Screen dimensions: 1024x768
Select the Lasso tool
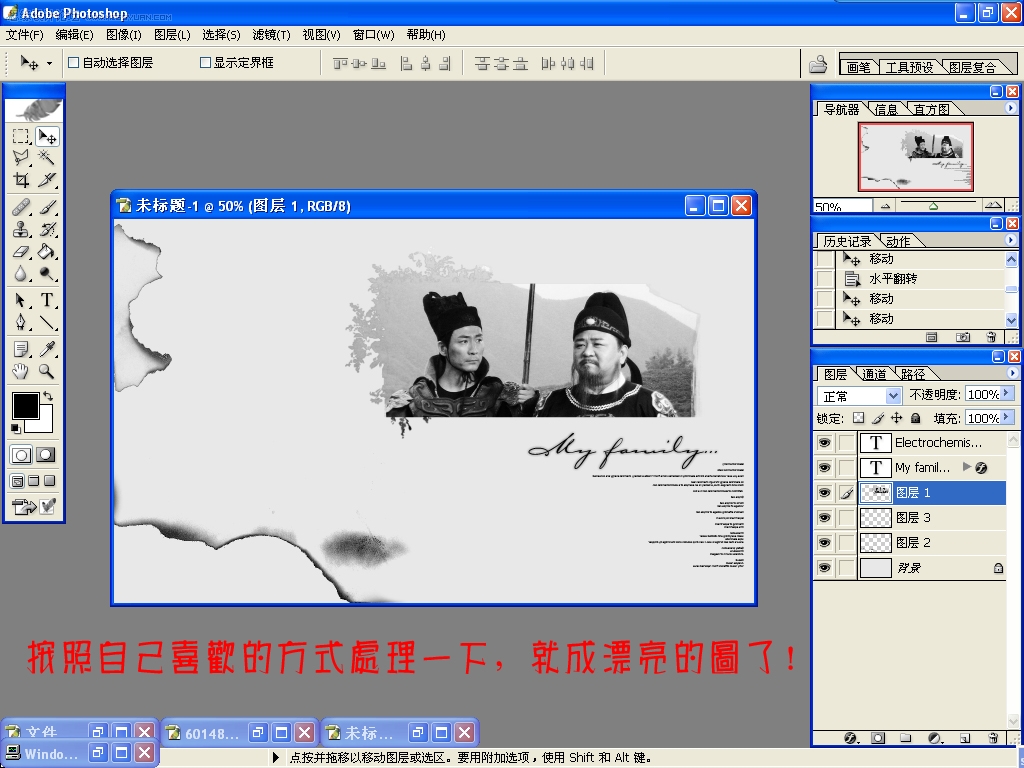pyautogui.click(x=21, y=157)
